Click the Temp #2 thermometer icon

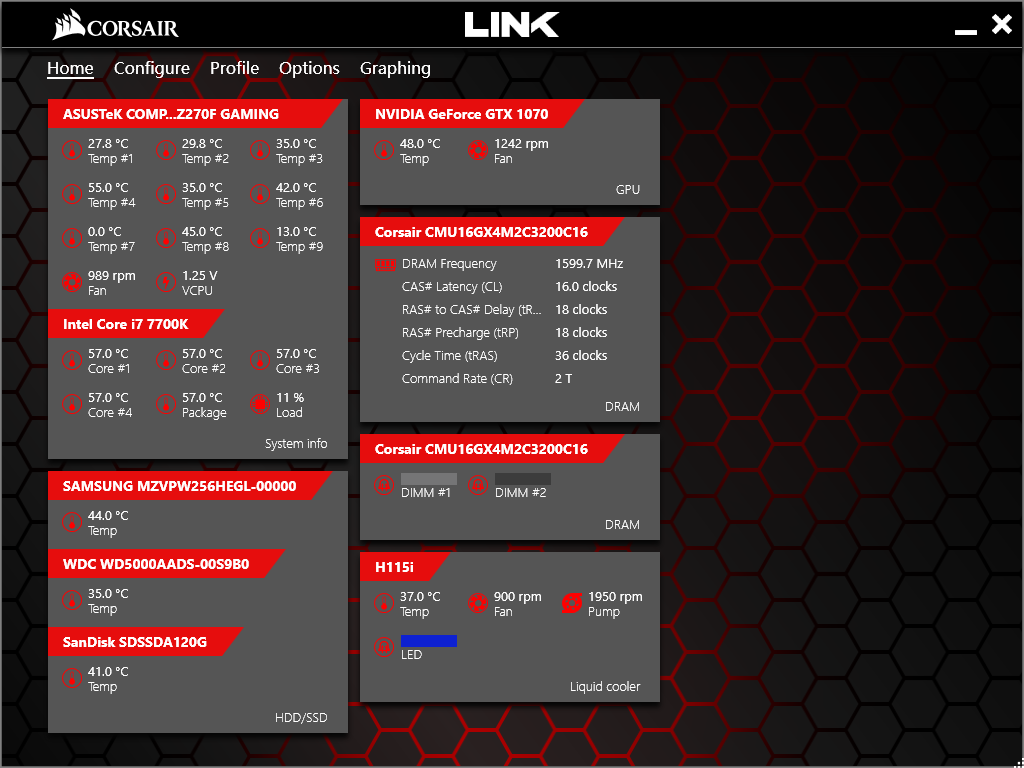pyautogui.click(x=165, y=151)
